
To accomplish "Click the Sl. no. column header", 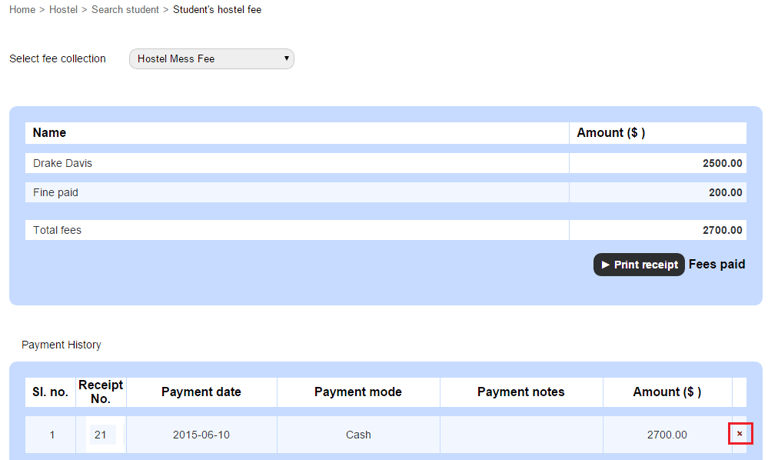I will pos(50,392).
